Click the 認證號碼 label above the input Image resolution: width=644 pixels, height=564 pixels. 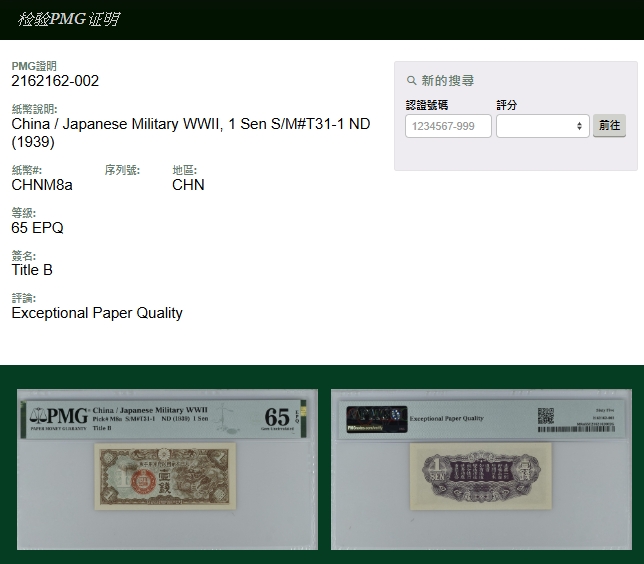(427, 105)
